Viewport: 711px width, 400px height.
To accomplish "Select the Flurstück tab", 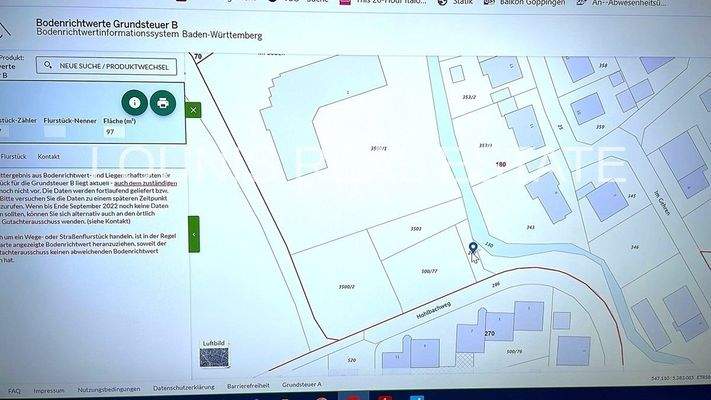I will pyautogui.click(x=14, y=157).
